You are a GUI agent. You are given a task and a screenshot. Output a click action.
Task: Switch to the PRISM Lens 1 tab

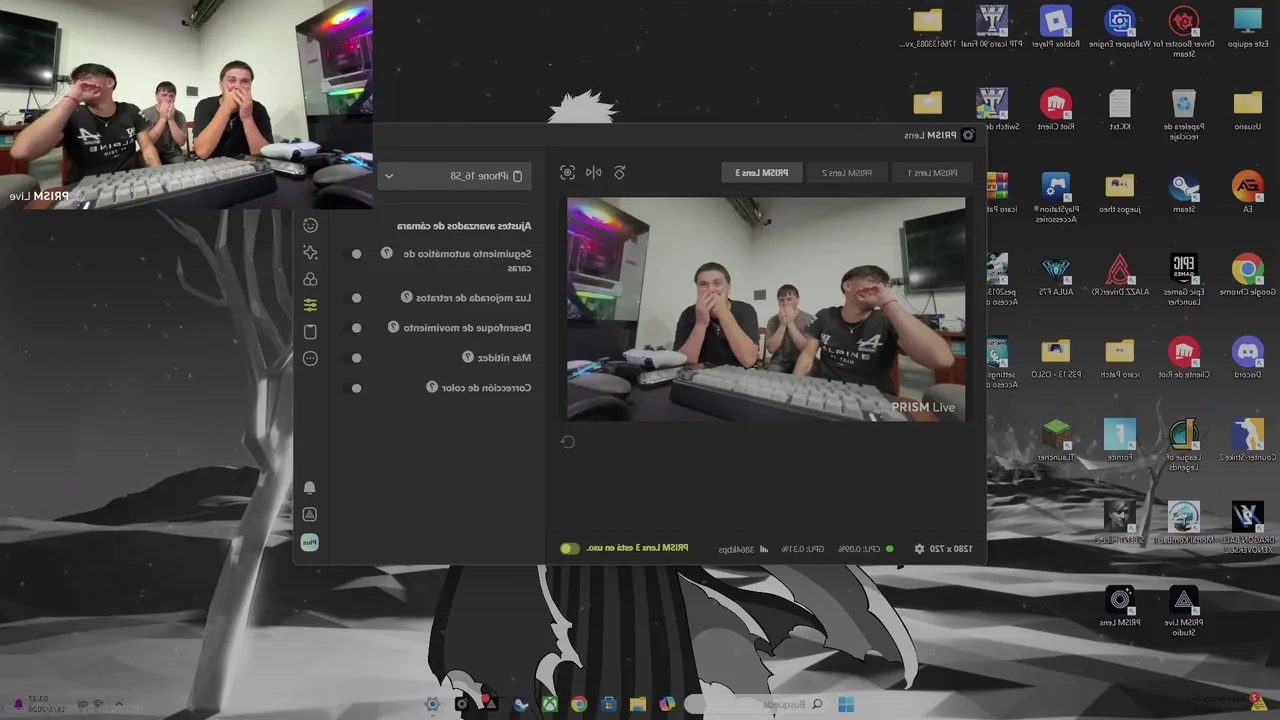(932, 173)
